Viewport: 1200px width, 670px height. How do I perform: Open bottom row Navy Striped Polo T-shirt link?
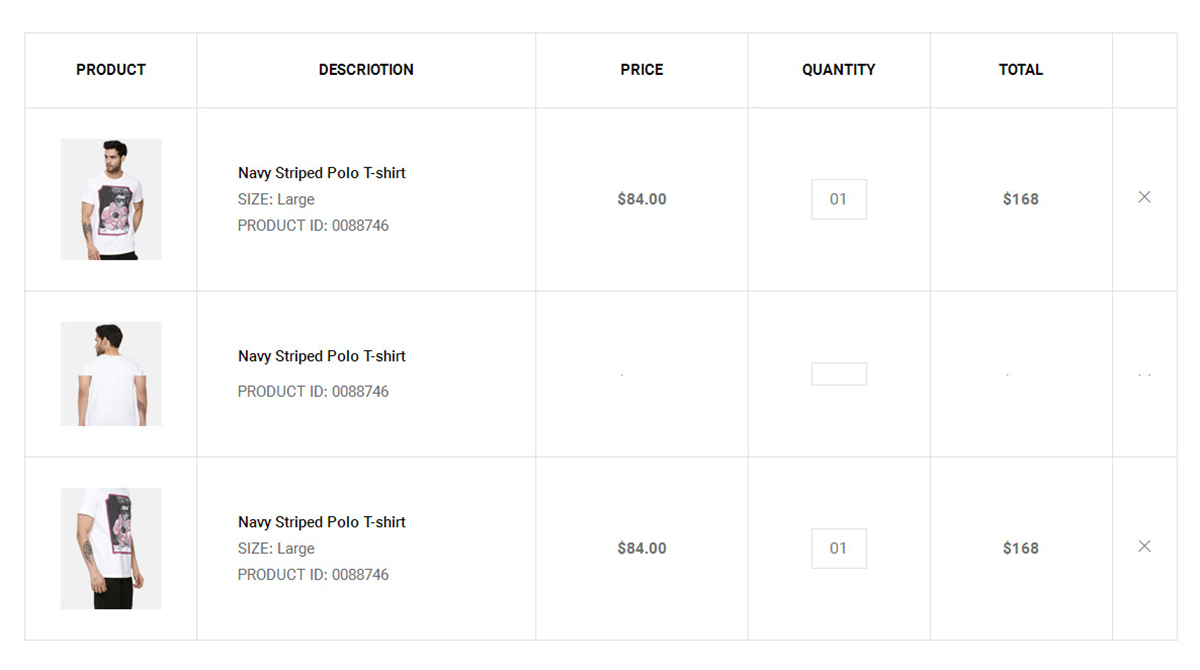pyautogui.click(x=322, y=522)
